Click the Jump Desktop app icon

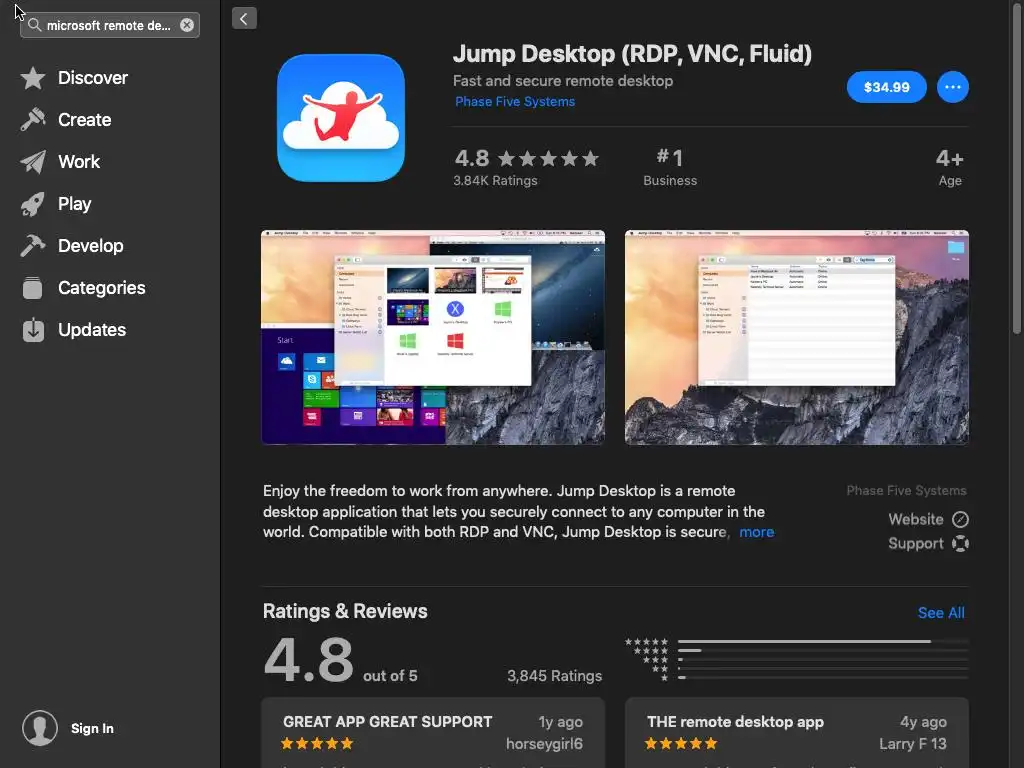click(341, 118)
